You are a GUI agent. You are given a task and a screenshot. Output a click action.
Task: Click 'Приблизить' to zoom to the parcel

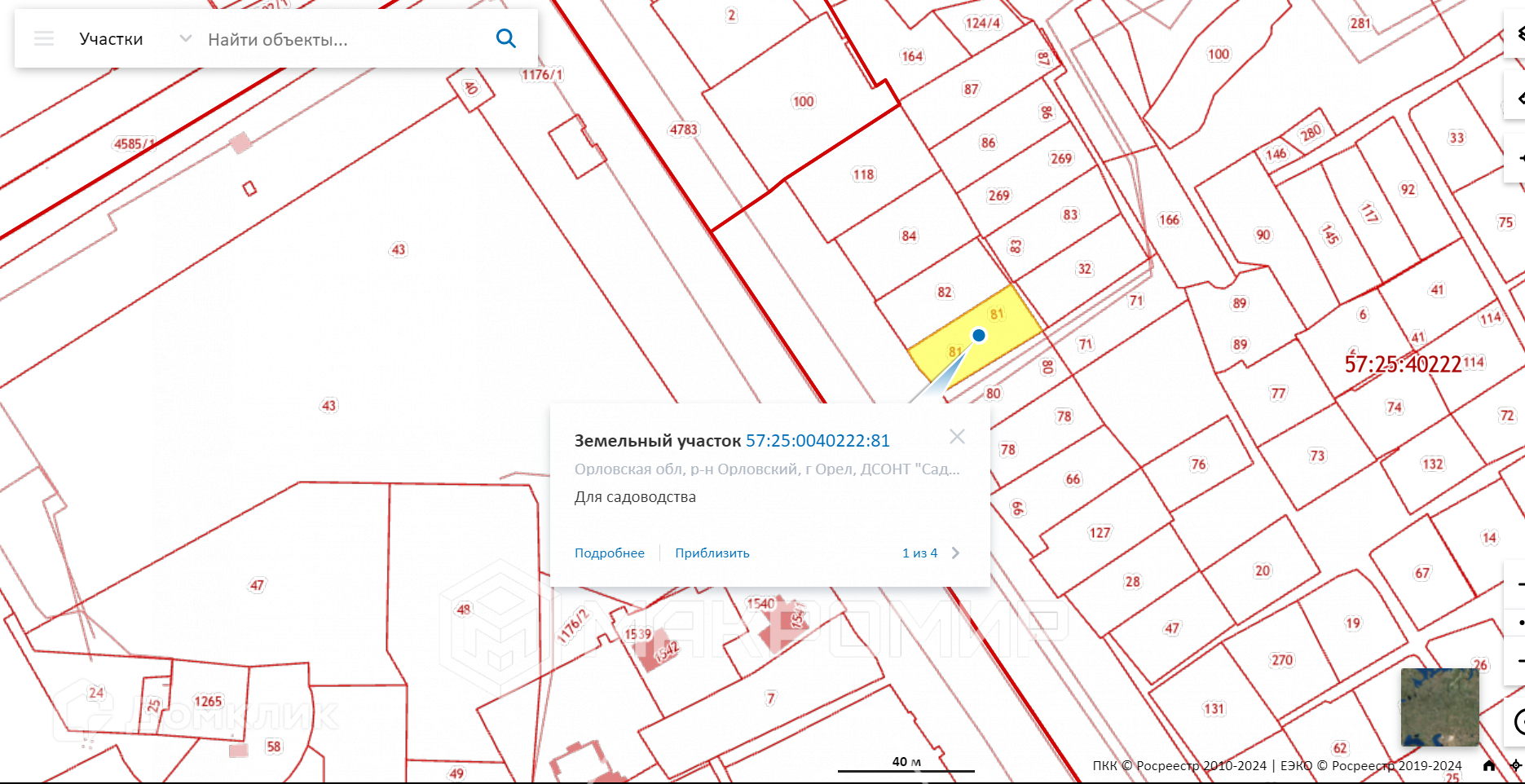click(712, 553)
